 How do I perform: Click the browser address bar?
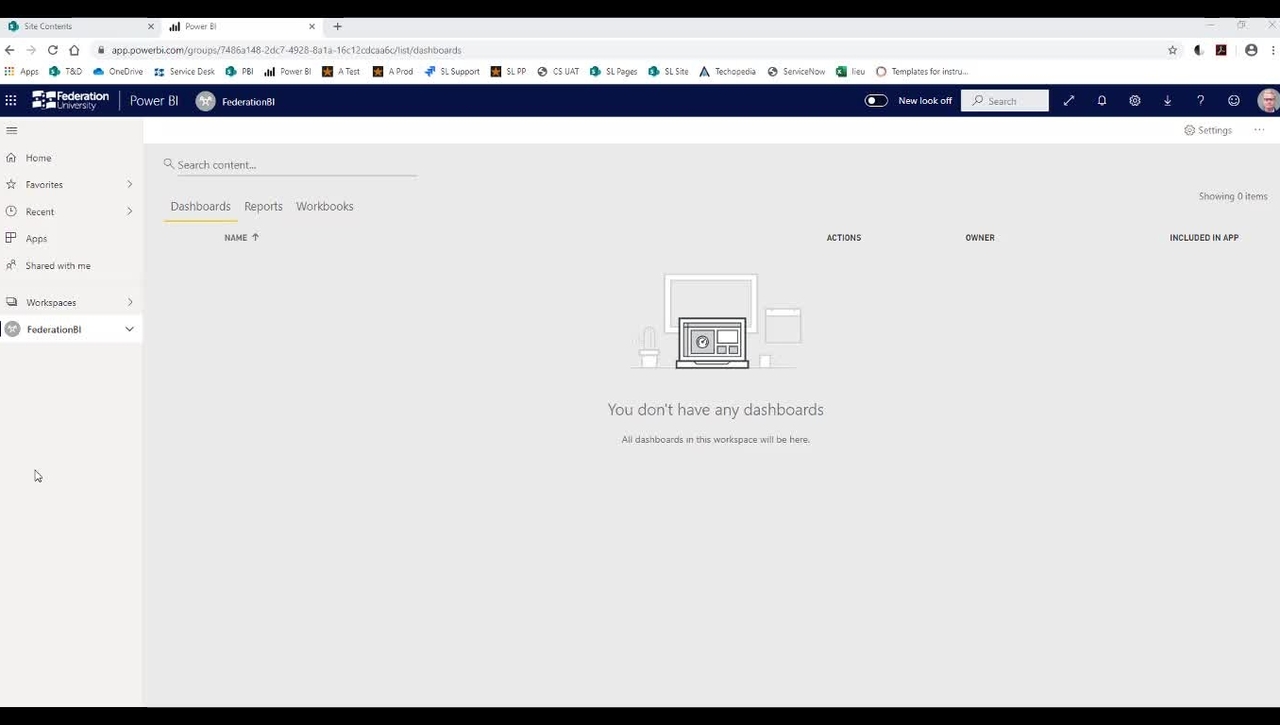pyautogui.click(x=630, y=50)
